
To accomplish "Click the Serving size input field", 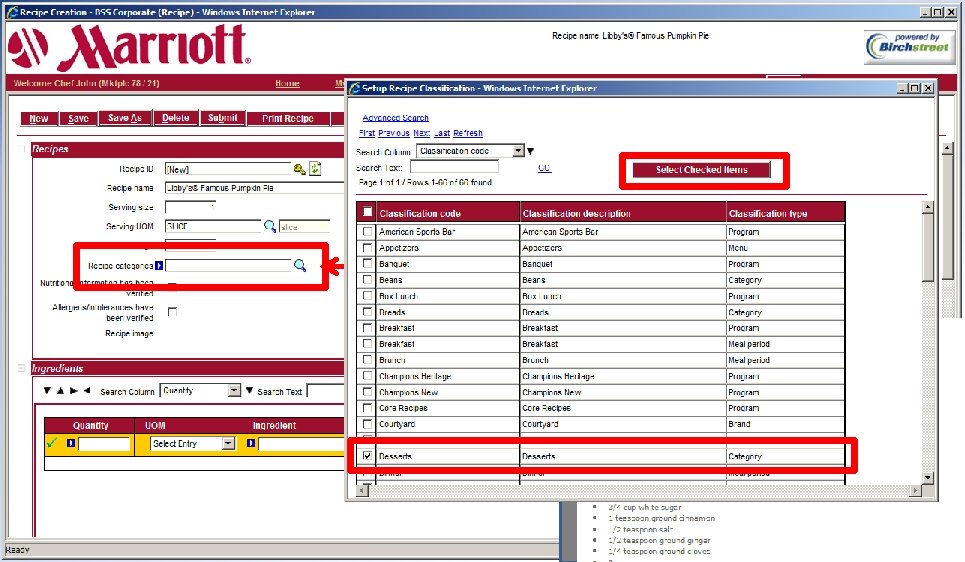I will [x=190, y=207].
